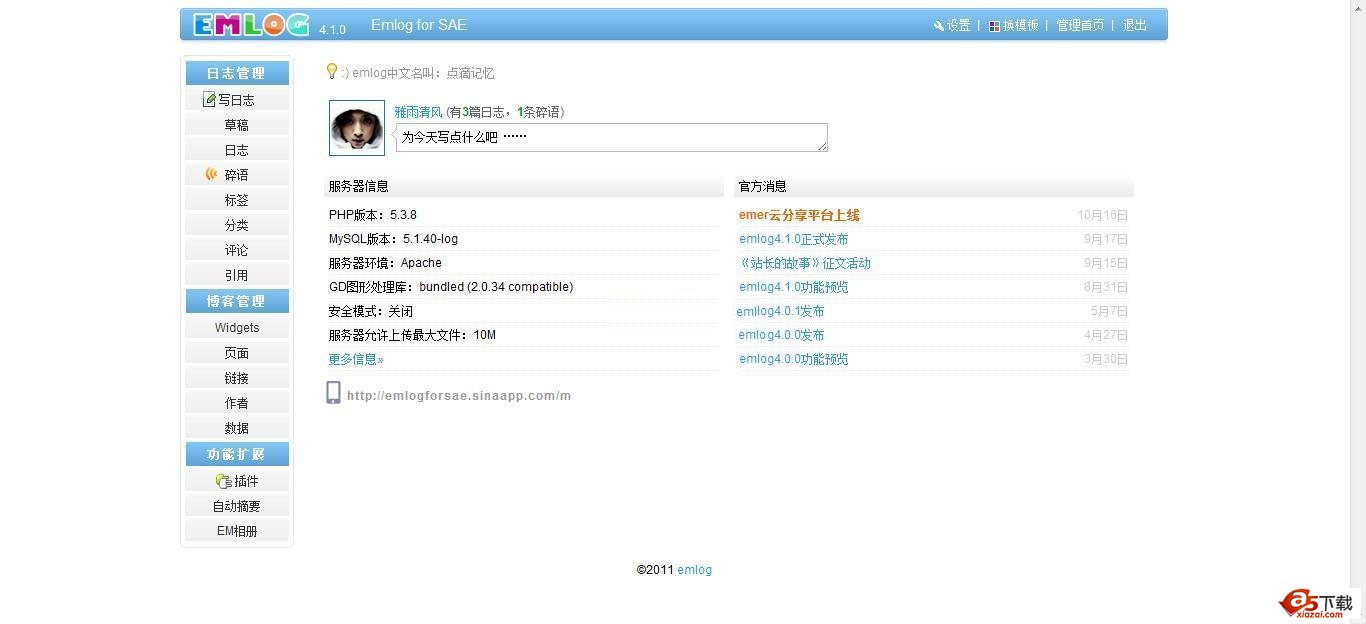Click the template grid icon beside 换模板

[x=995, y=26]
